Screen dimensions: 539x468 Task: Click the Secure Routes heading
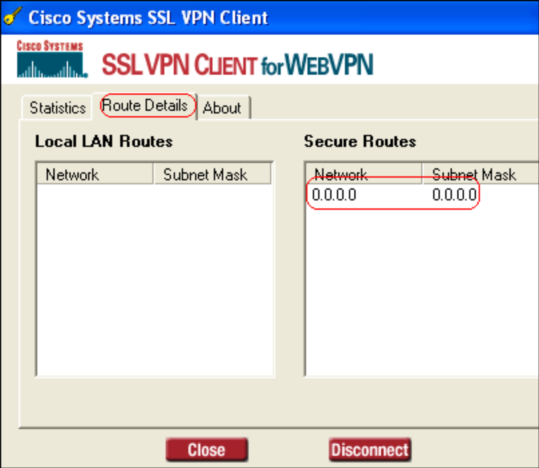(360, 141)
